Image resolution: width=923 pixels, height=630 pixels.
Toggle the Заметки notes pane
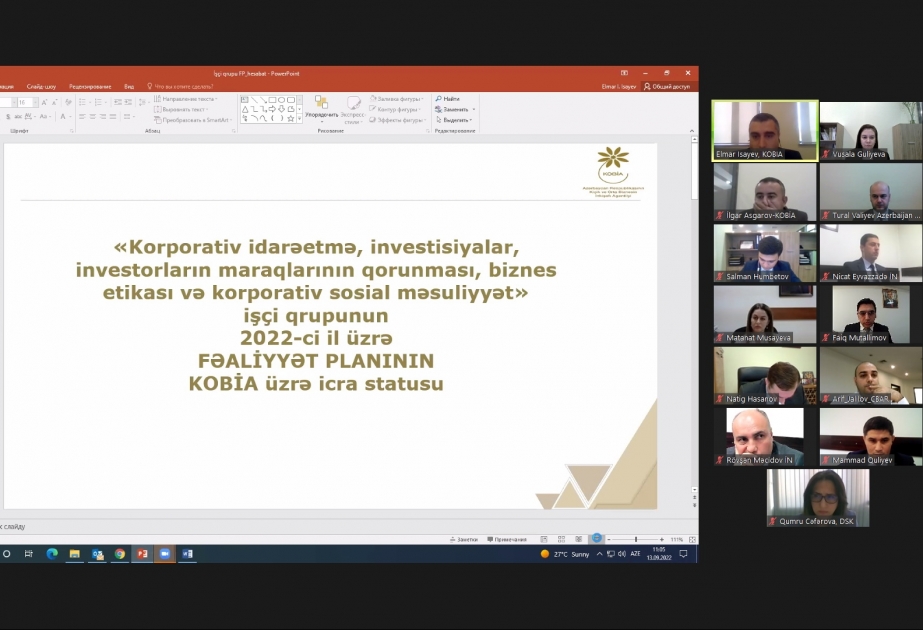point(463,539)
